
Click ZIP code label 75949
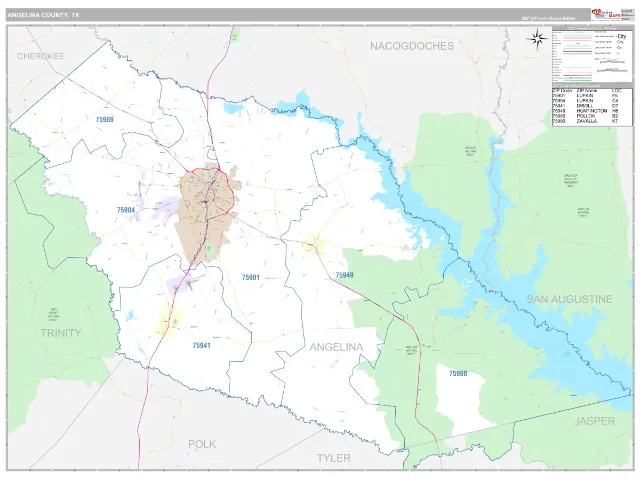(344, 275)
